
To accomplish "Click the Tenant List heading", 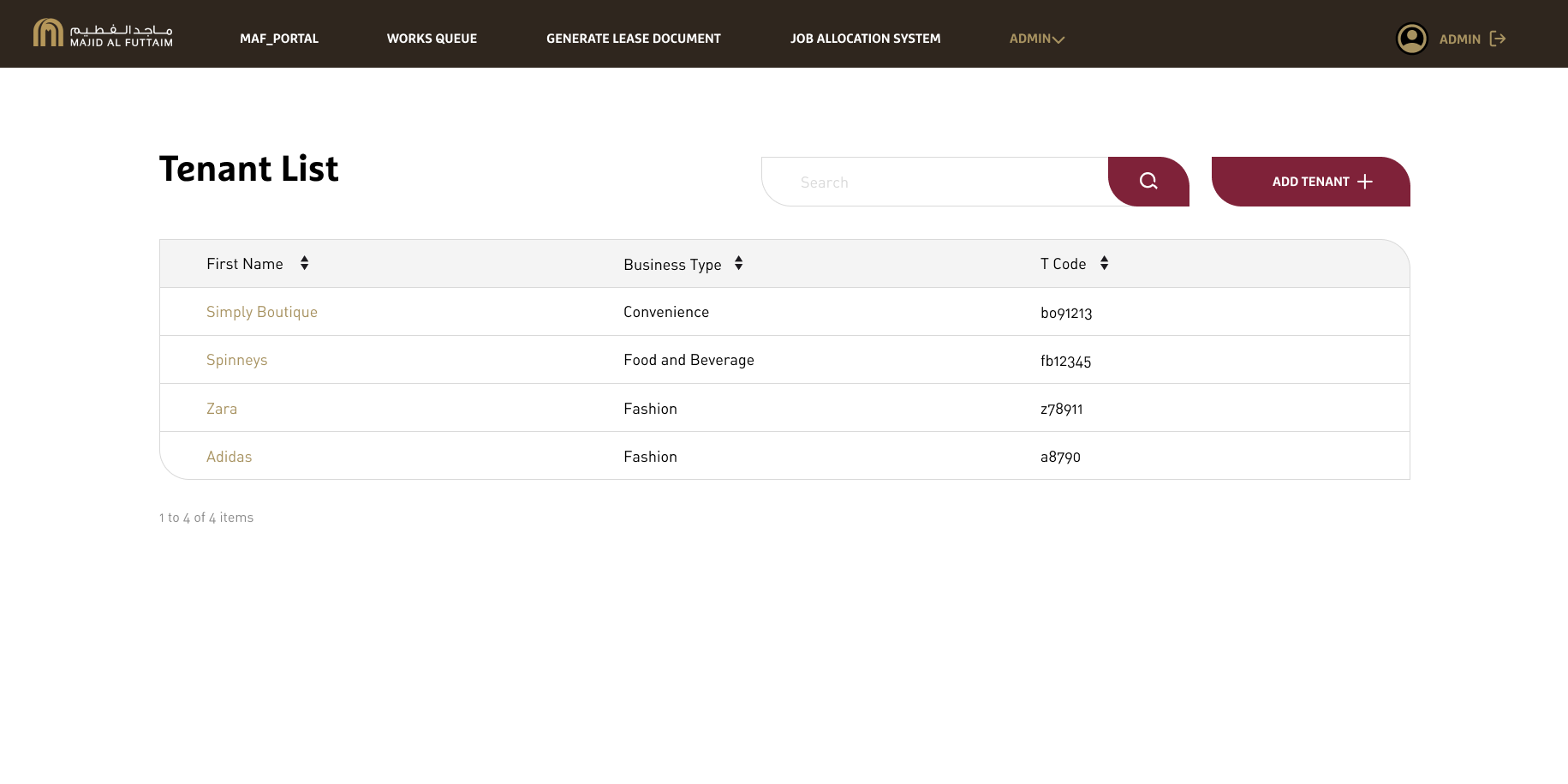I will pos(249,169).
